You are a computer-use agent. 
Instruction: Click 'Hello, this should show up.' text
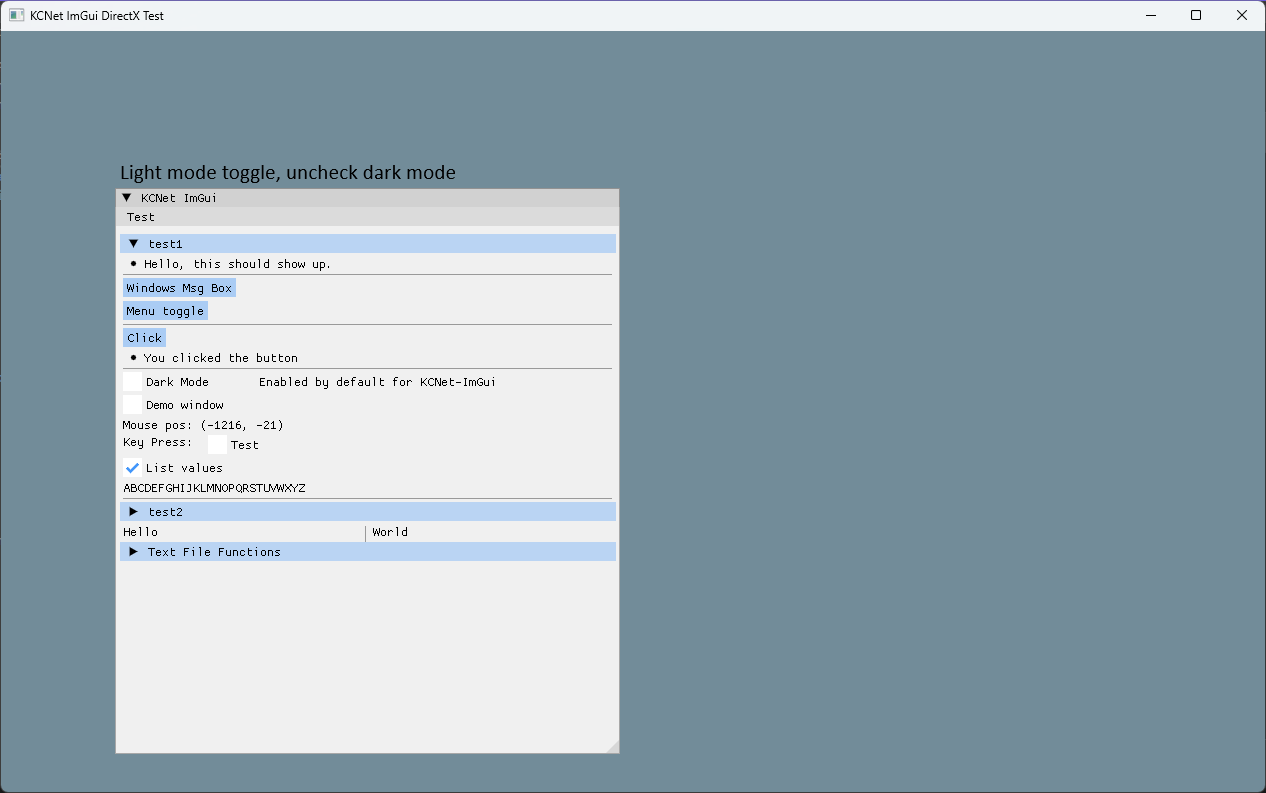pos(237,264)
